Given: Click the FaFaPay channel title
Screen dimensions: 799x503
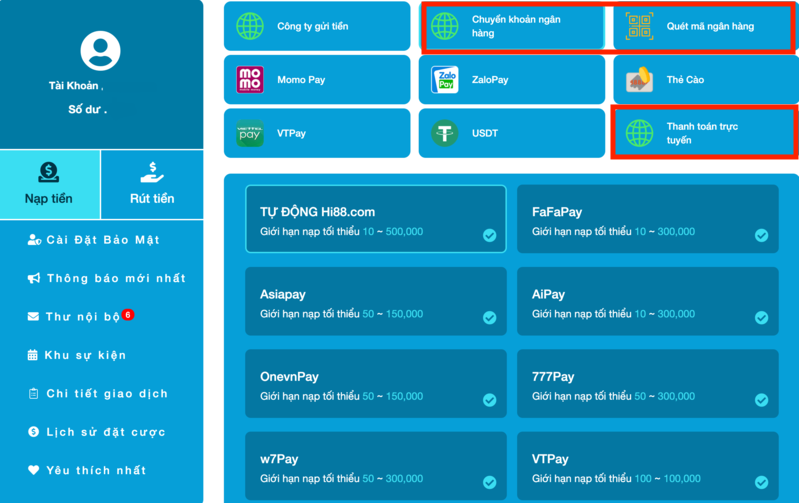Looking at the screenshot, I should pyautogui.click(x=557, y=212).
